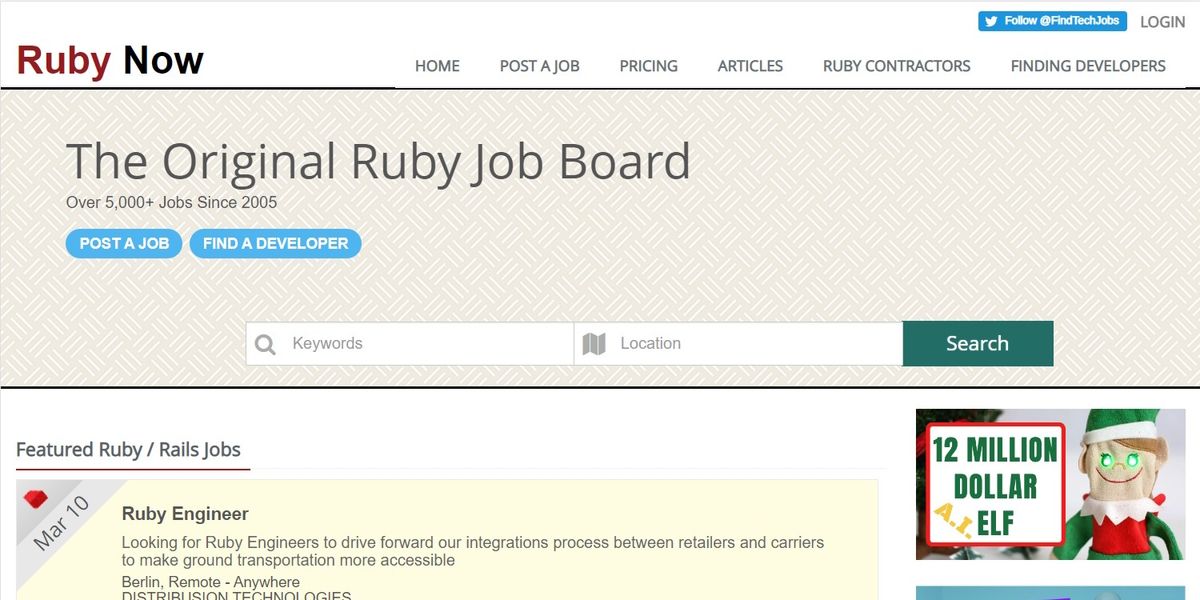This screenshot has width=1200, height=600.
Task: Select Finding Developers menu item
Action: click(x=1088, y=66)
